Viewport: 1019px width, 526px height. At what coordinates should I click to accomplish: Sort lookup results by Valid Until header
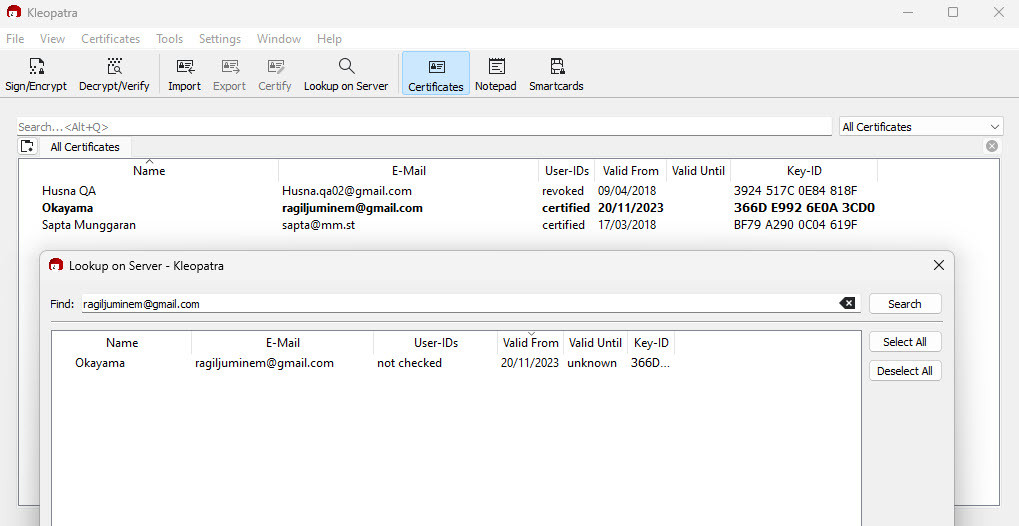click(595, 343)
